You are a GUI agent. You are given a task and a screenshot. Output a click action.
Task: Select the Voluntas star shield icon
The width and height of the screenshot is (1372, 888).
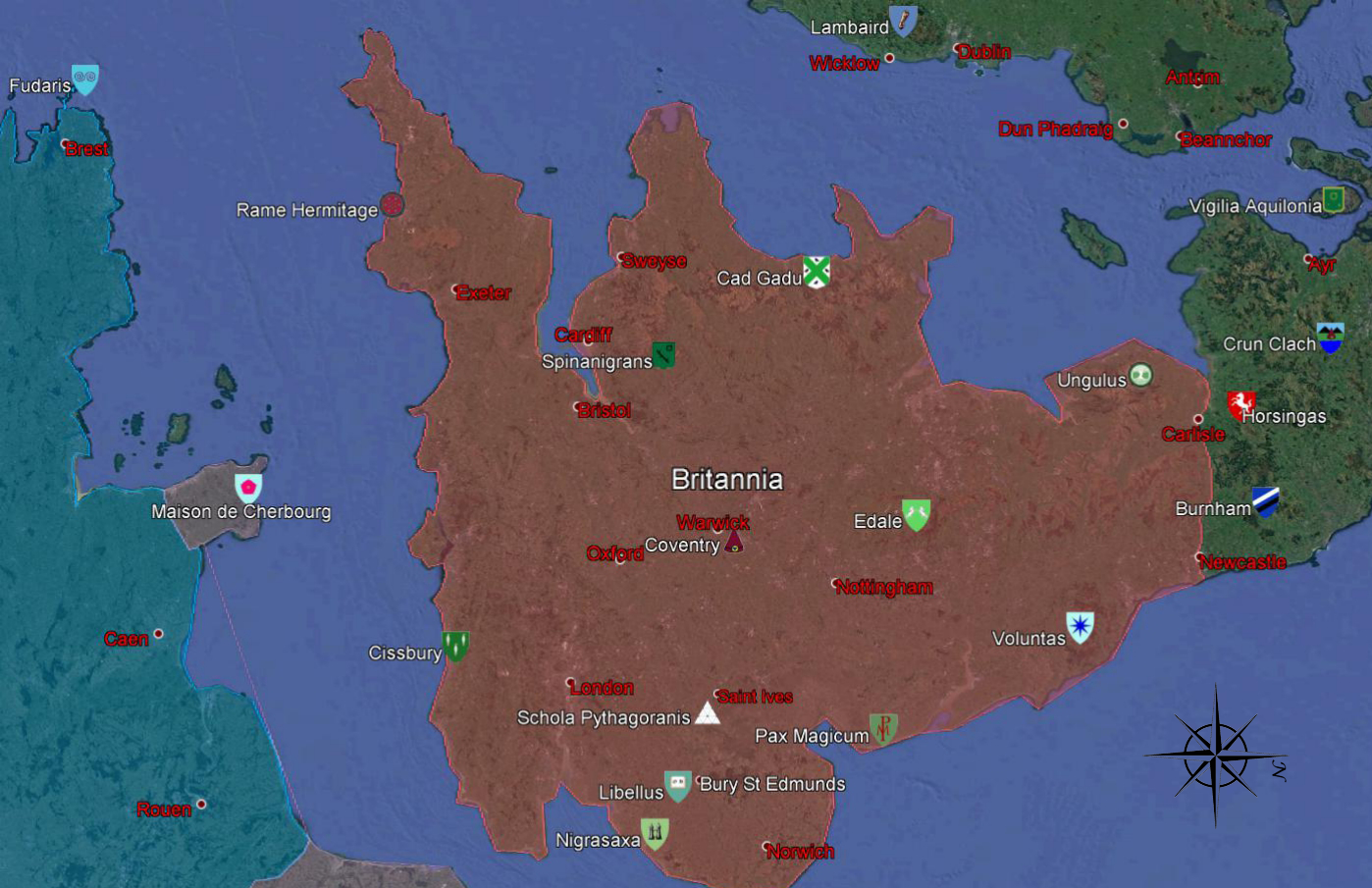coord(1081,626)
